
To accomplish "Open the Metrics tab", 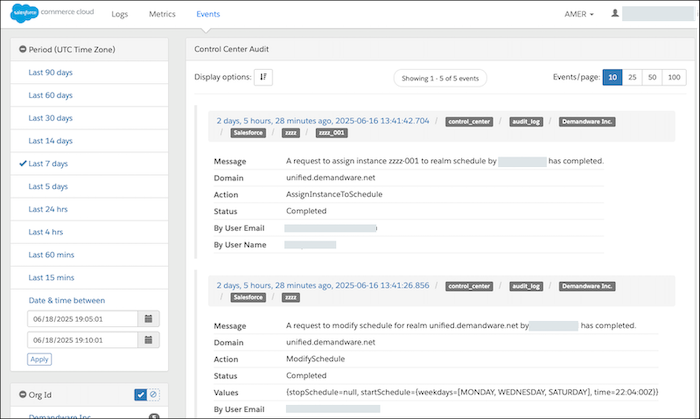I will coord(162,14).
